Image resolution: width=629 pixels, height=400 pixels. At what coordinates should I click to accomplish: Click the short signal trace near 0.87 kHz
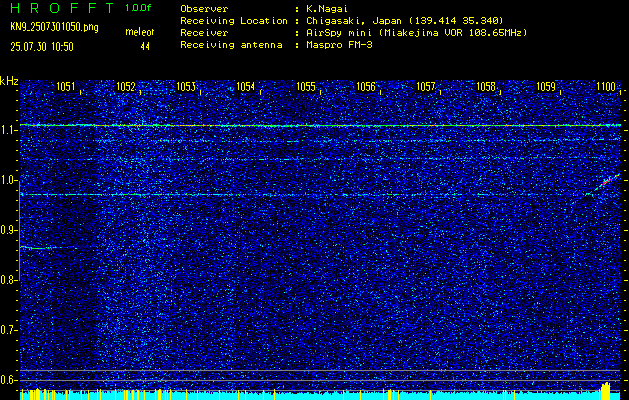48,248
